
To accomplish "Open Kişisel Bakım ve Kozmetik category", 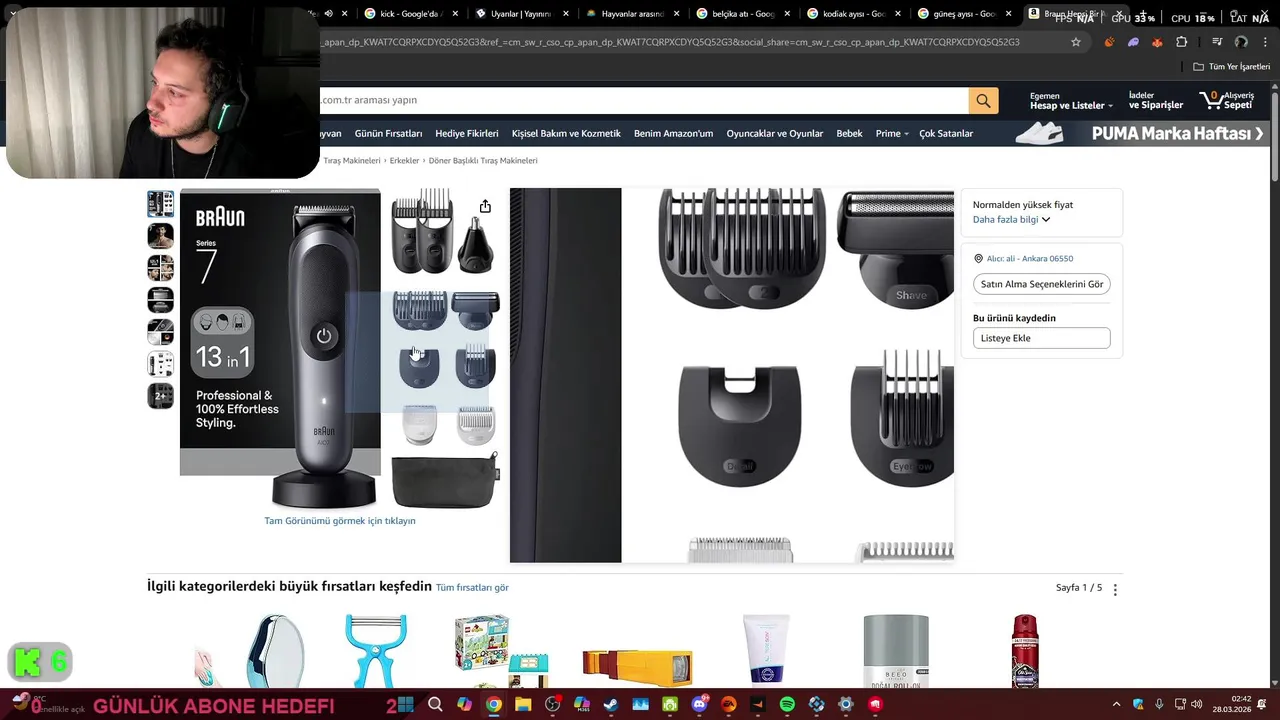I will tap(566, 134).
